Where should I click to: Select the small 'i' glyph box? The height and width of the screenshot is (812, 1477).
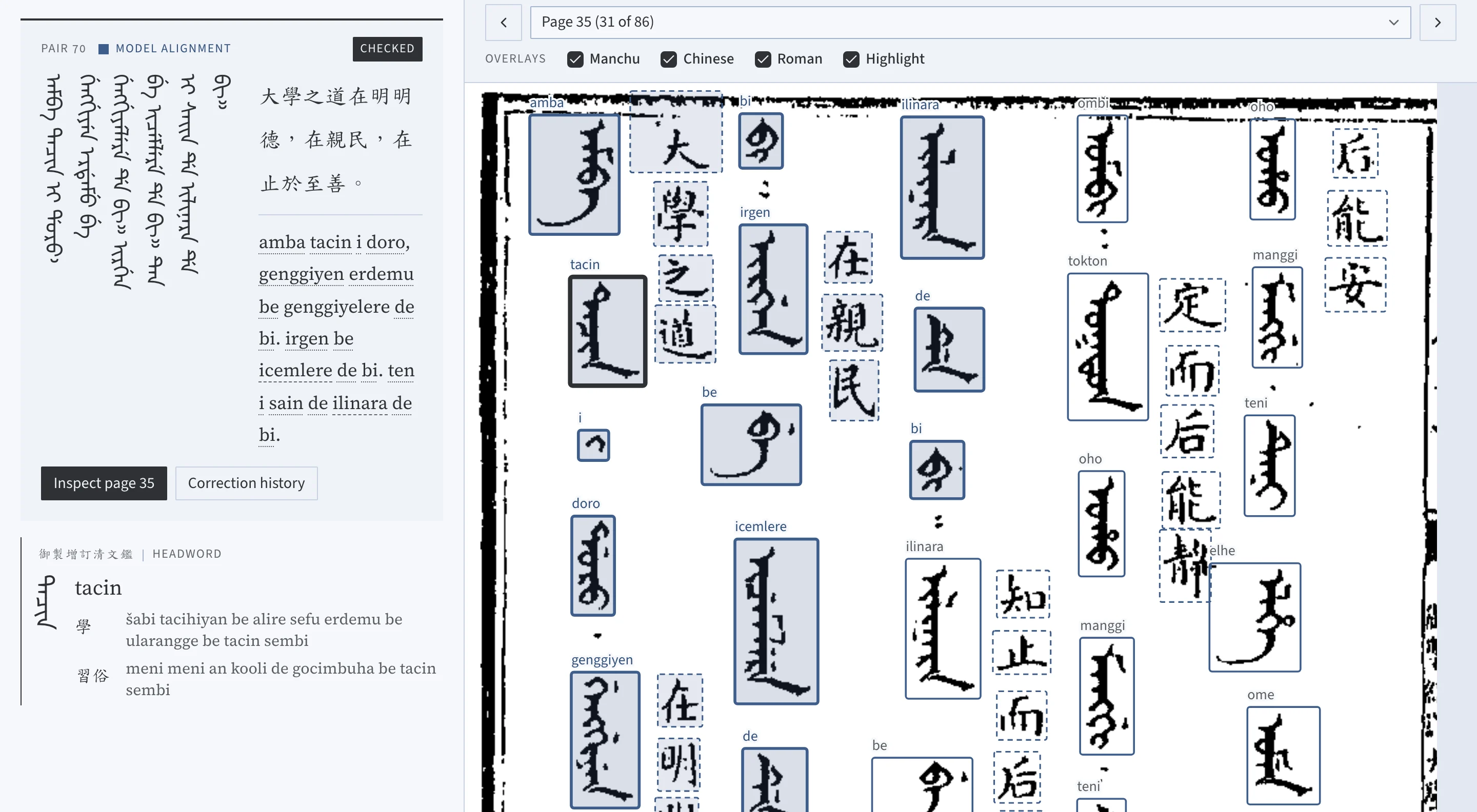[593, 444]
